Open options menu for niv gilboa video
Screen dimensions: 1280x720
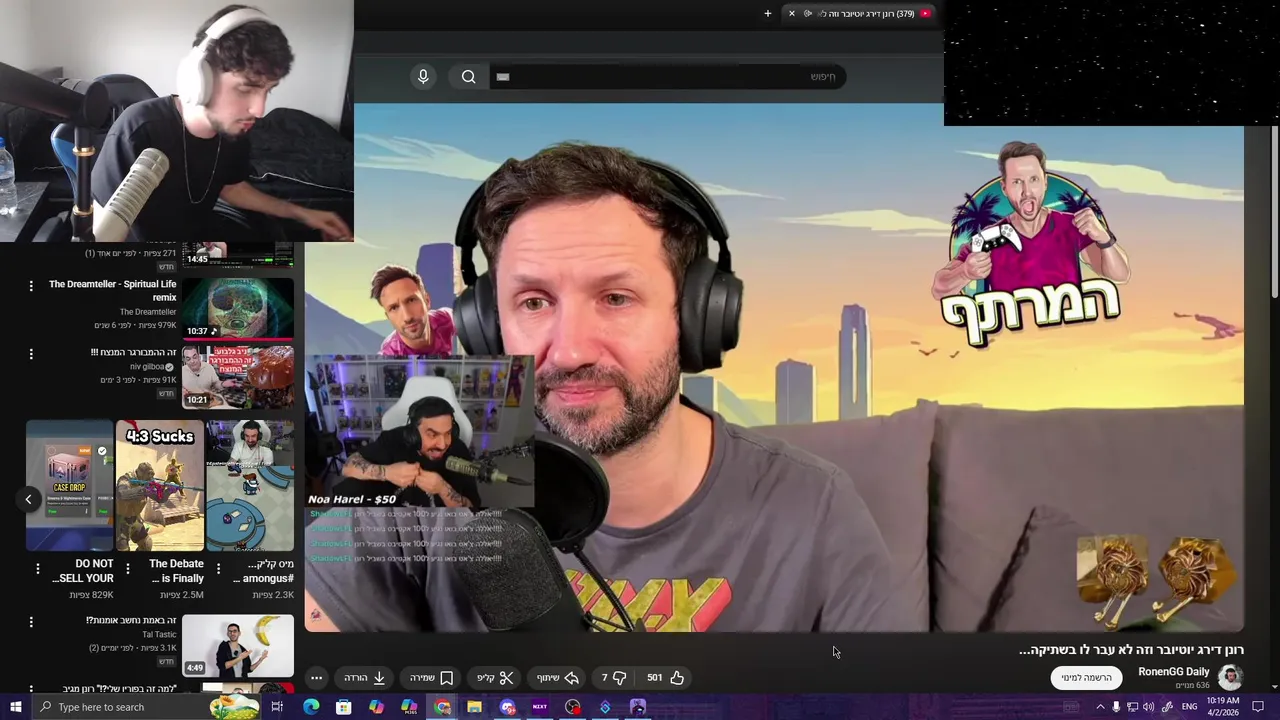tap(31, 354)
